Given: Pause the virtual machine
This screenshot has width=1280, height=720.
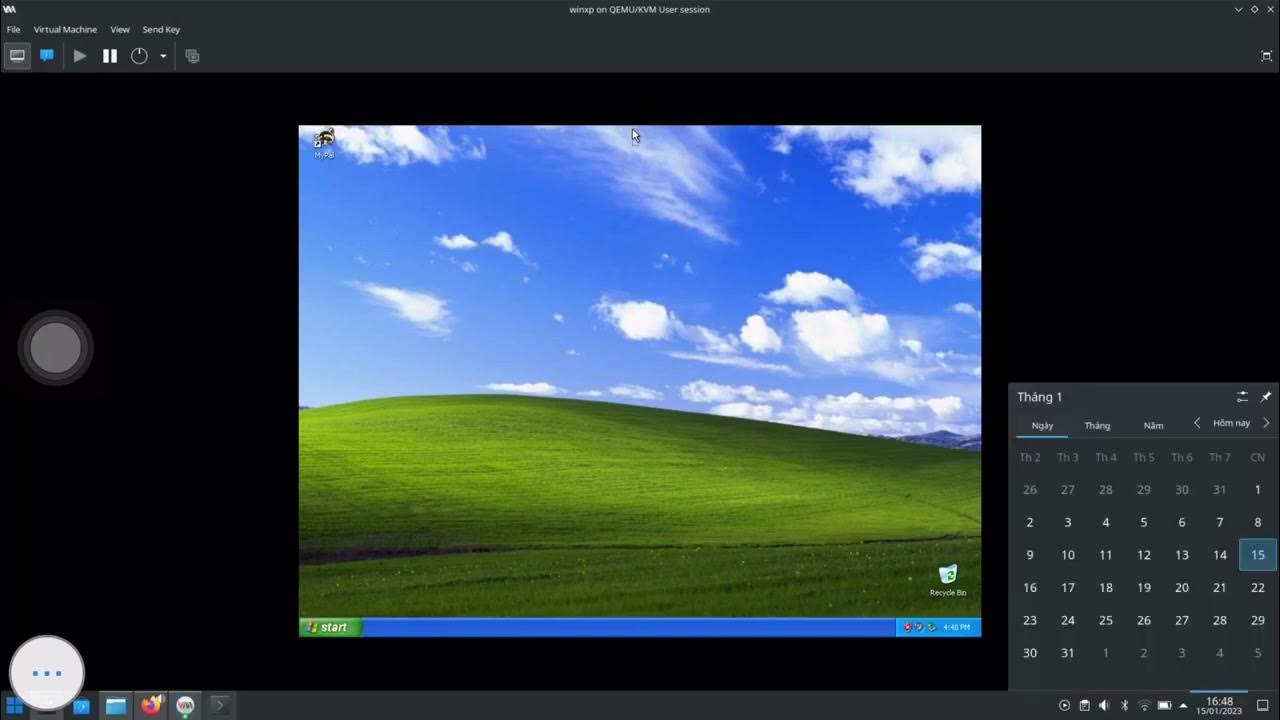Looking at the screenshot, I should tap(110, 56).
